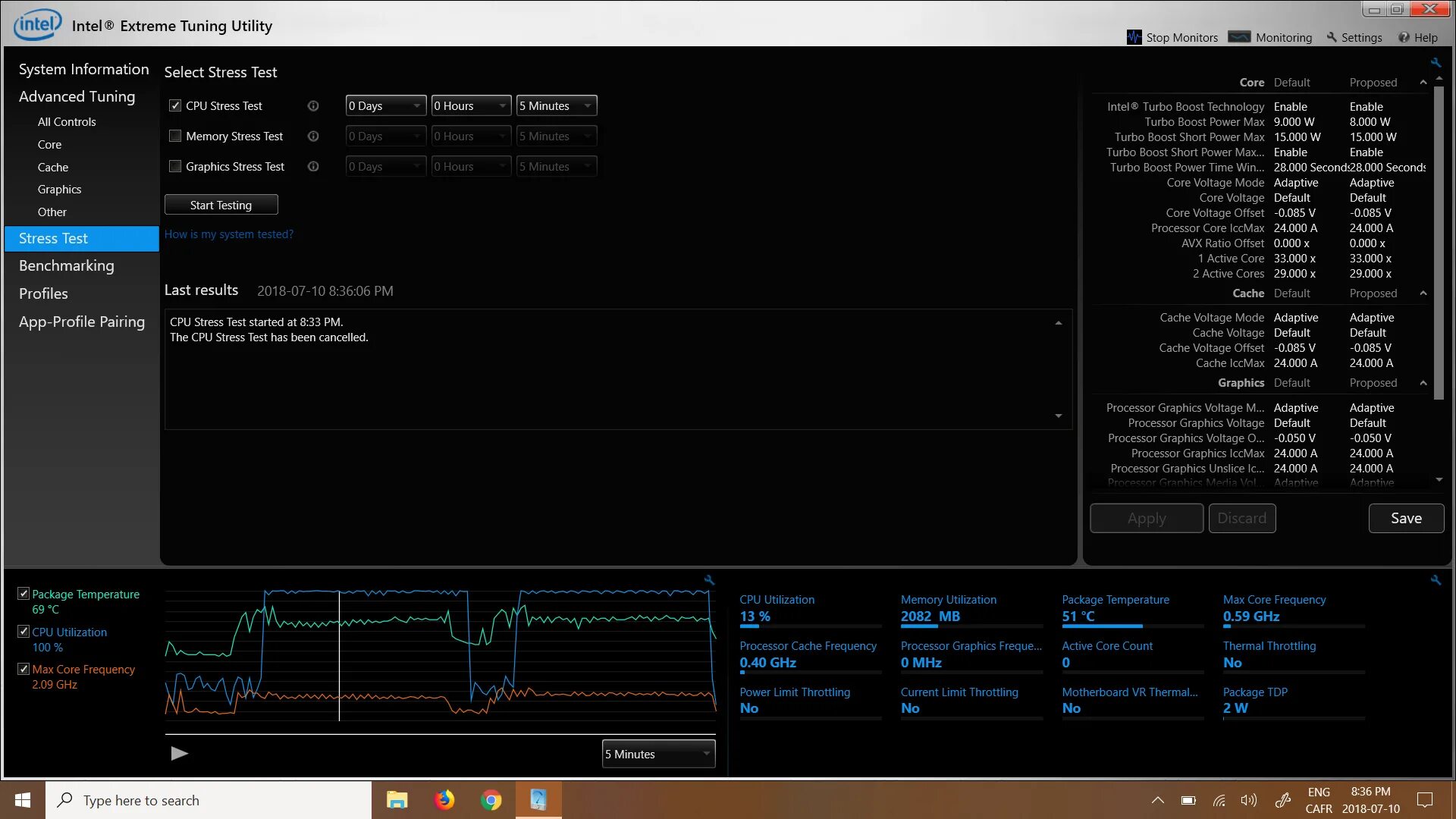
Task: Untick Package Temperature graph checkbox
Action: coord(24,594)
